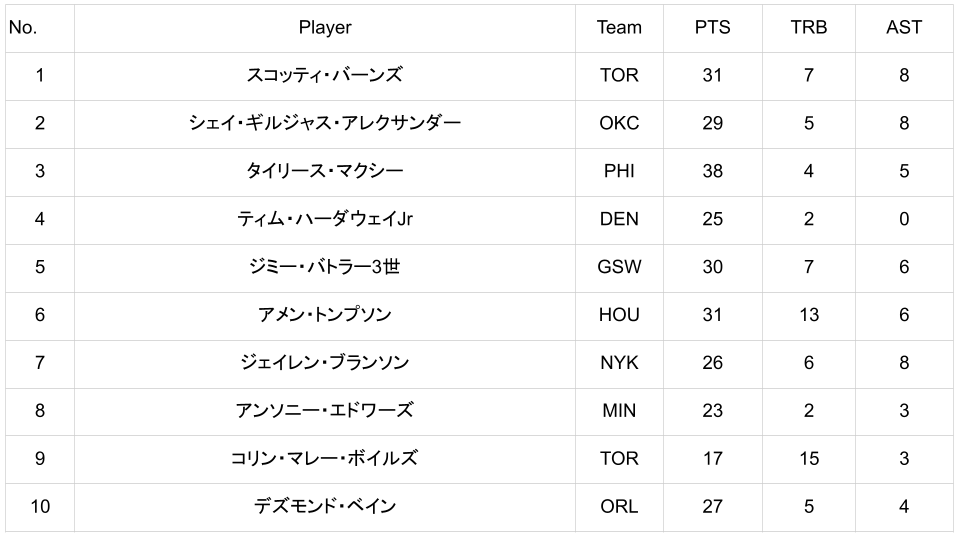Click the TRB header cell
Viewport: 960px width, 540px height.
[808, 28]
